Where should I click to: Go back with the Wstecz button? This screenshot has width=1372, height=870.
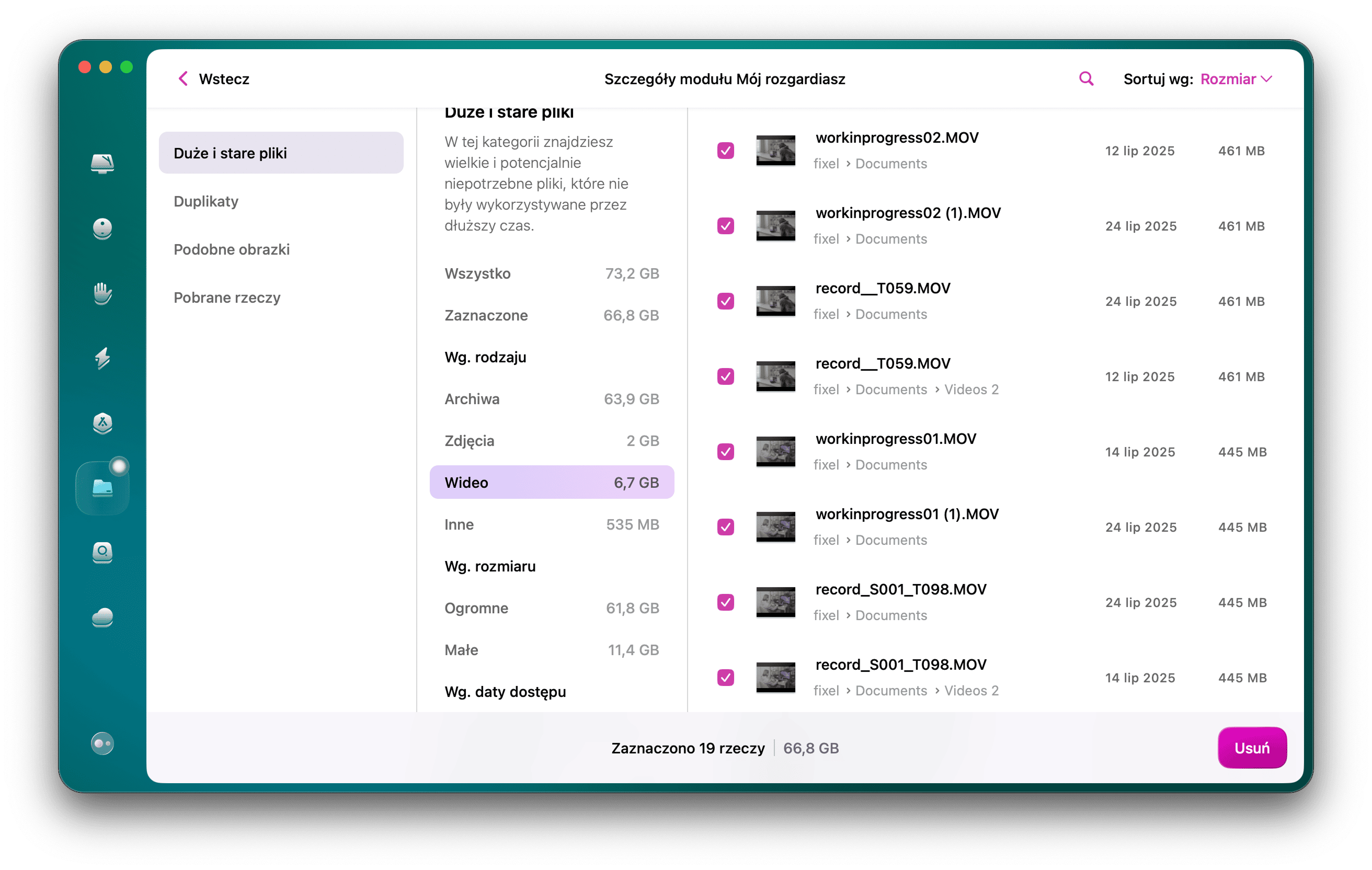(x=213, y=78)
